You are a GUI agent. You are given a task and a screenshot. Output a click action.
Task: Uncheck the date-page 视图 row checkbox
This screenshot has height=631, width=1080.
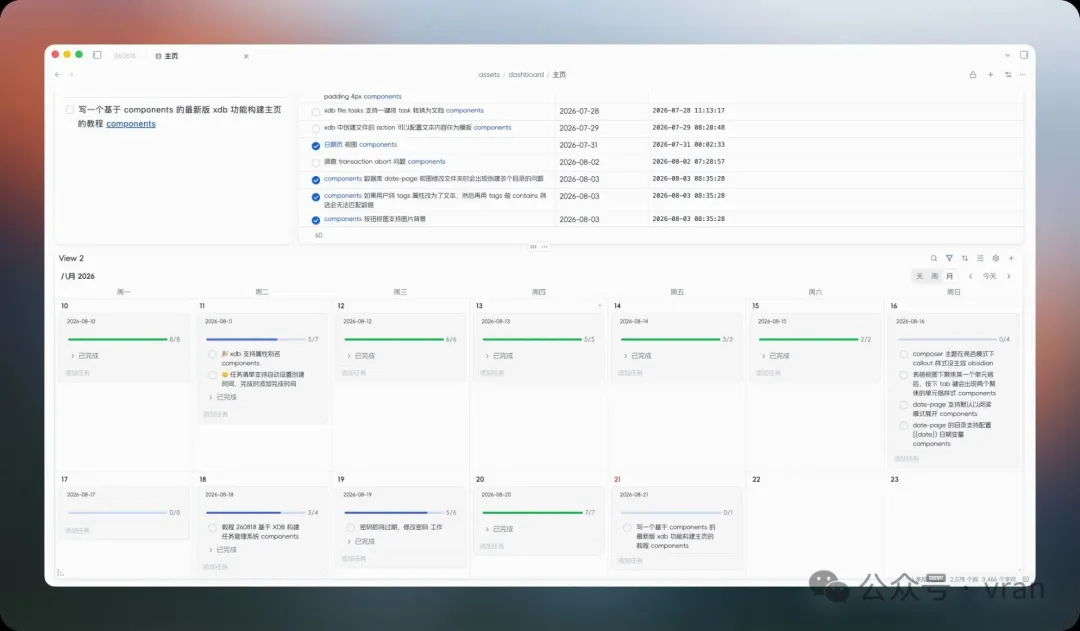[x=315, y=180]
